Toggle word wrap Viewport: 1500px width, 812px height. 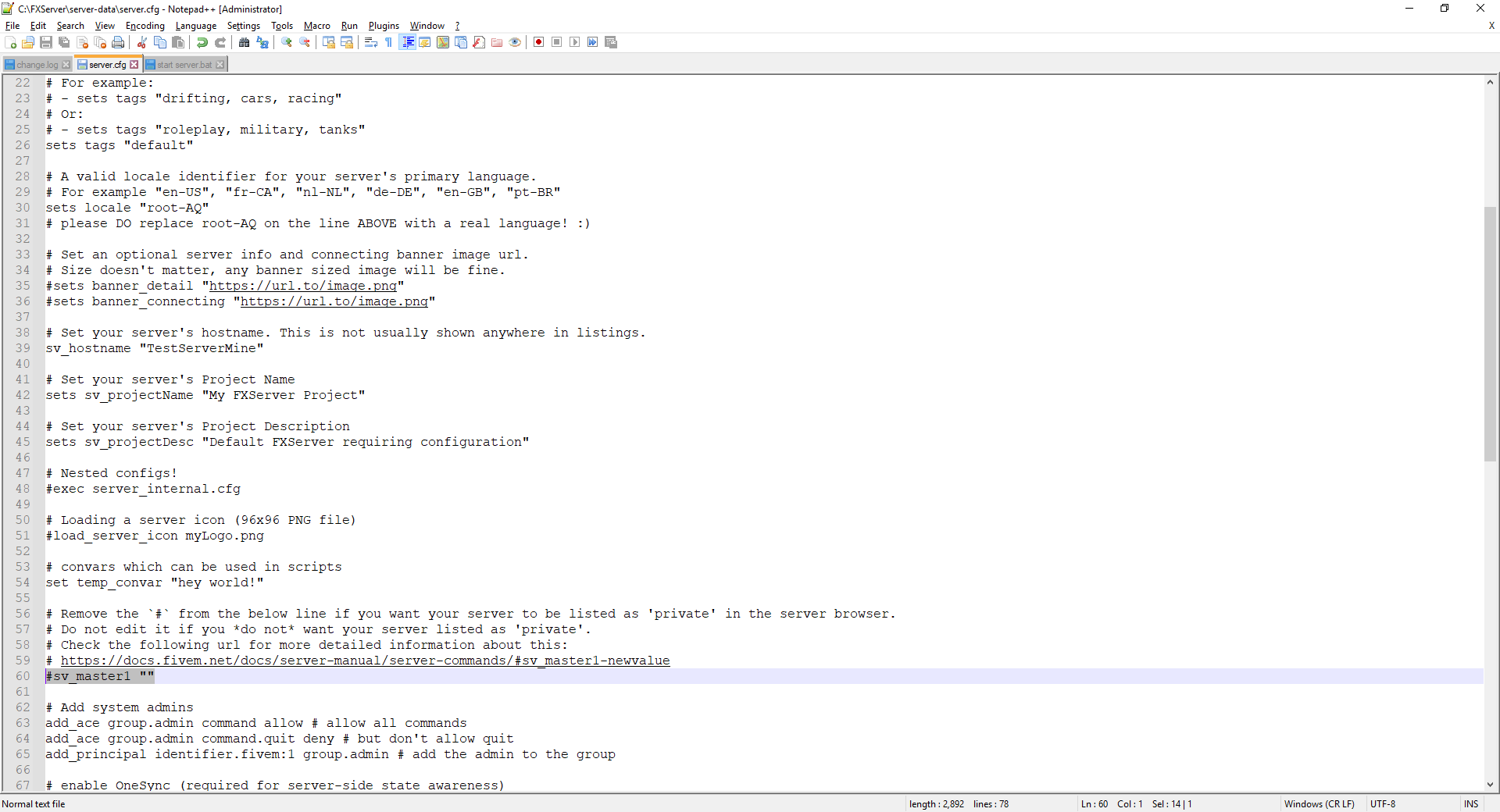coord(371,43)
